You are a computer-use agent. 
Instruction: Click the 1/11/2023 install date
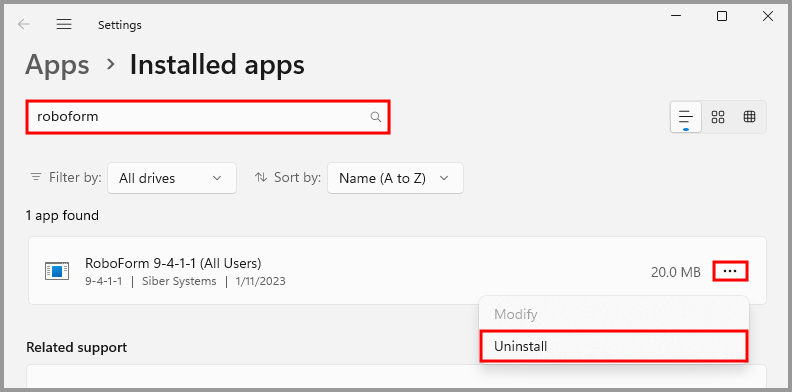(x=261, y=281)
